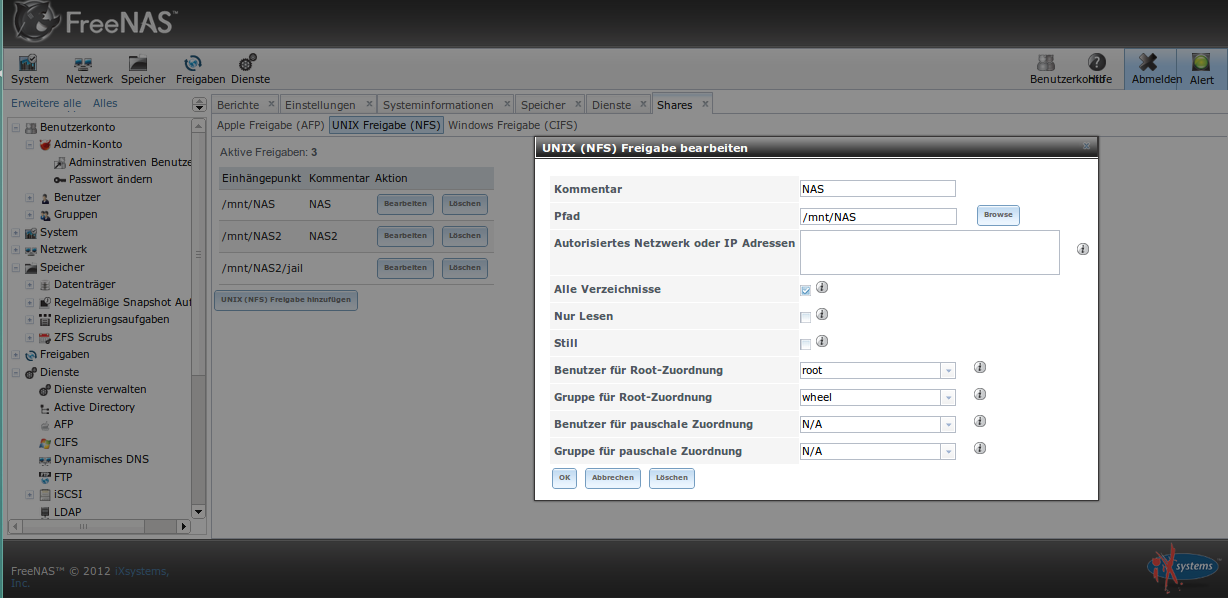This screenshot has height=598, width=1228.
Task: Click the info icon beside Alle Verzeichnisse
Action: coord(822,287)
